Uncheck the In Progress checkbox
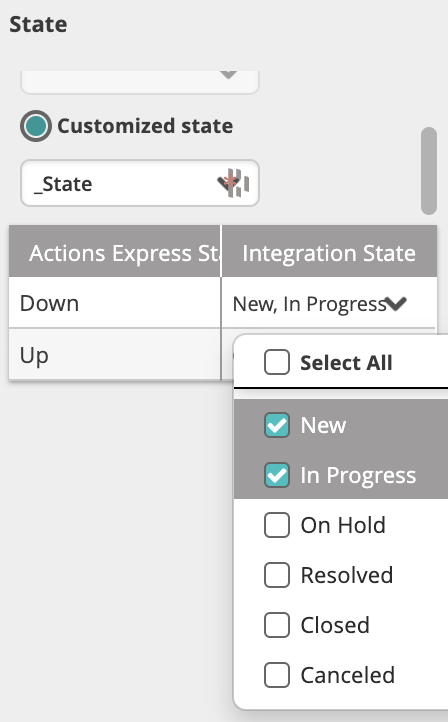 277,475
